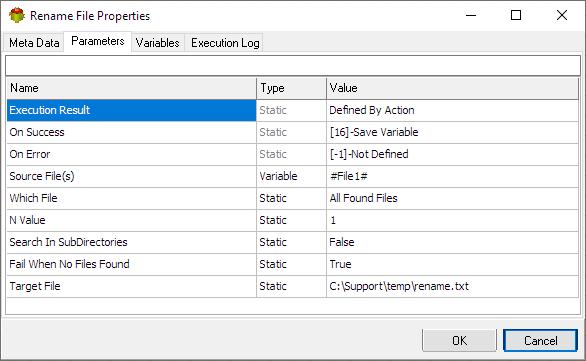The image size is (586, 361).
Task: Click the Name column header
Action: click(x=132, y=88)
